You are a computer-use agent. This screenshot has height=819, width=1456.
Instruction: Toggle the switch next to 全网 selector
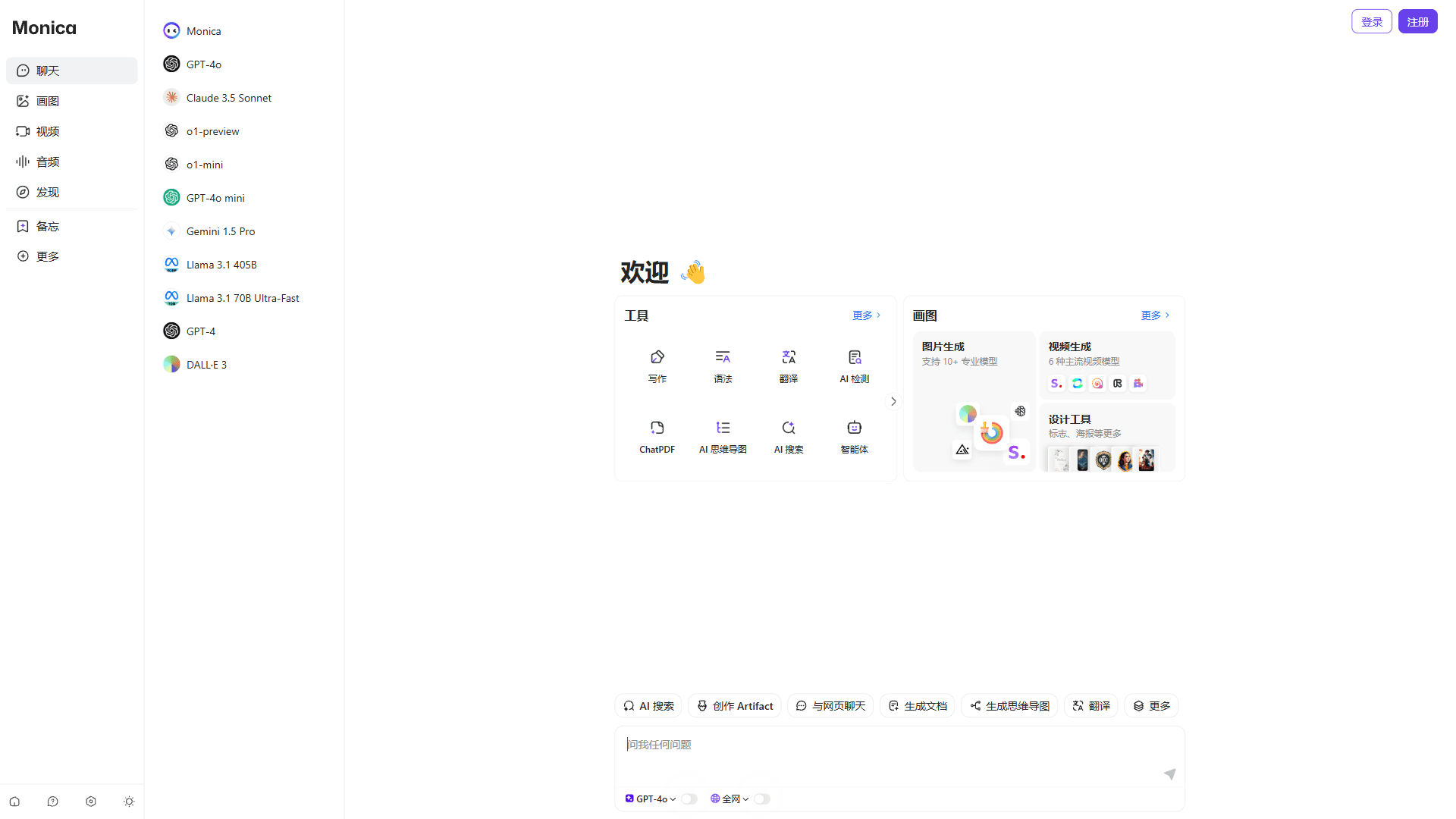[762, 799]
